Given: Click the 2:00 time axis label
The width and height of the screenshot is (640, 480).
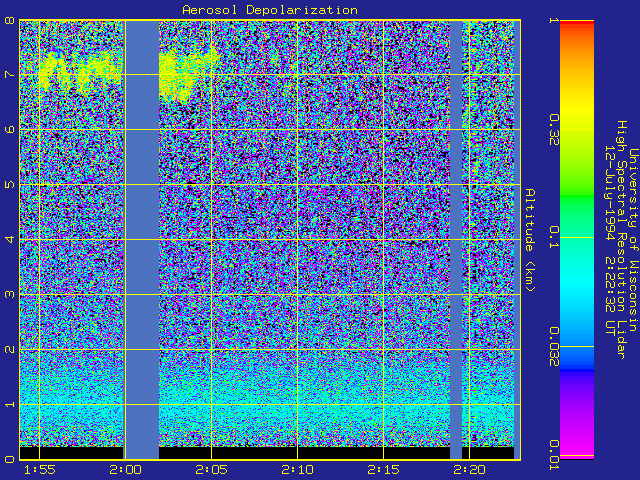Looking at the screenshot, I should 125,470.
